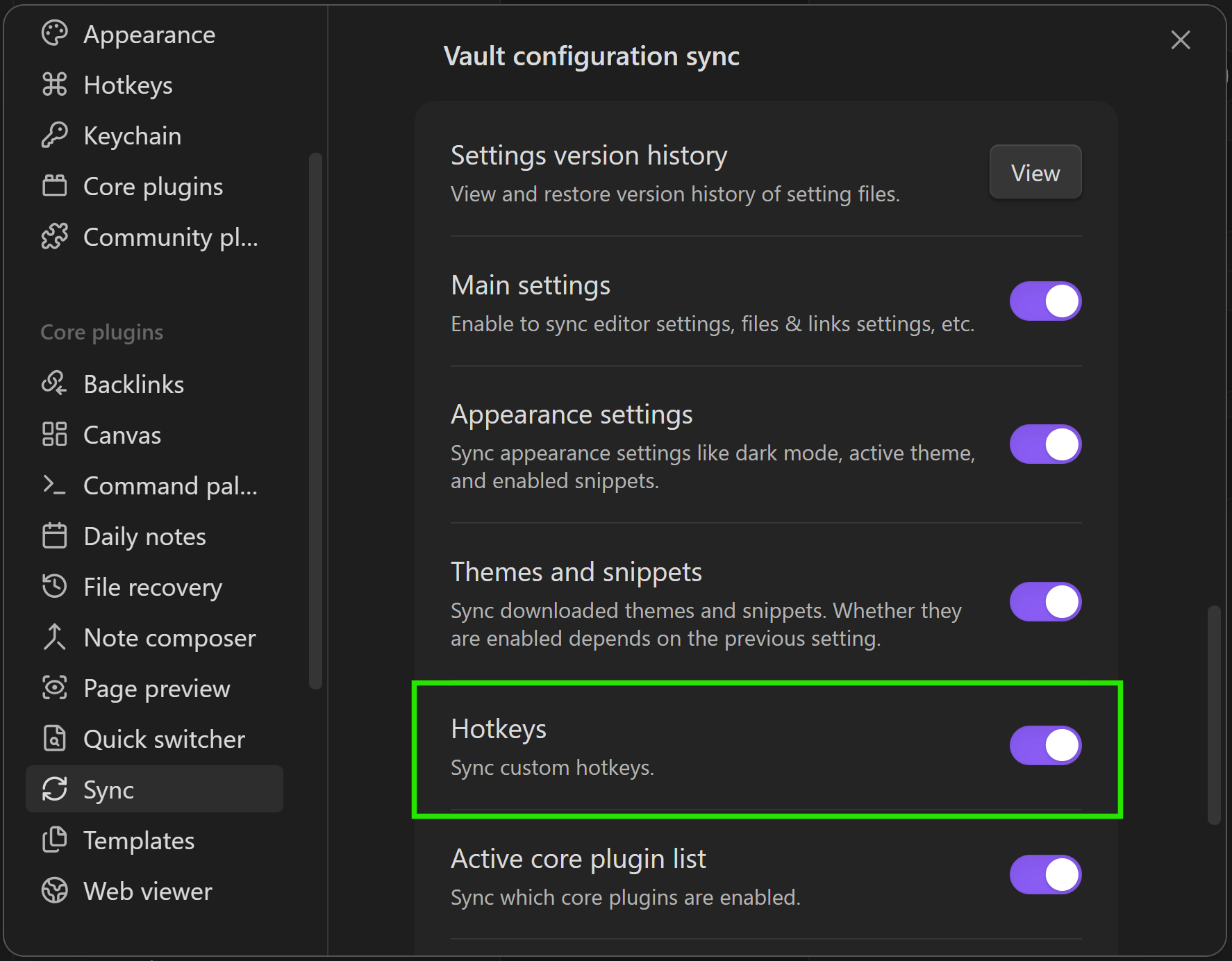Open the Core plugins settings tab
The height and width of the screenshot is (961, 1232).
click(153, 186)
